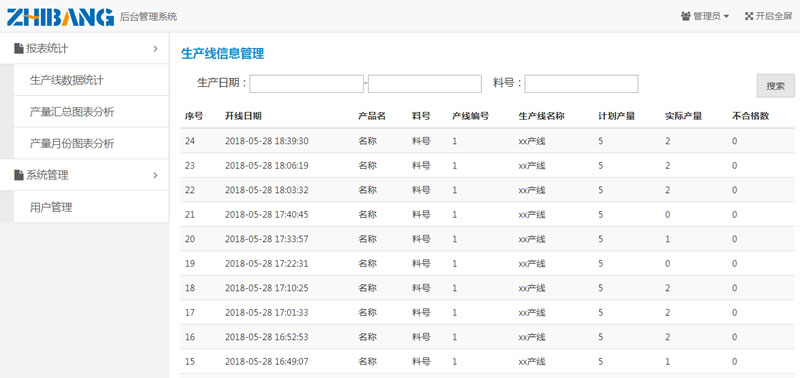The height and width of the screenshot is (378, 800).
Task: Select row with 序号 19
Action: (x=487, y=264)
